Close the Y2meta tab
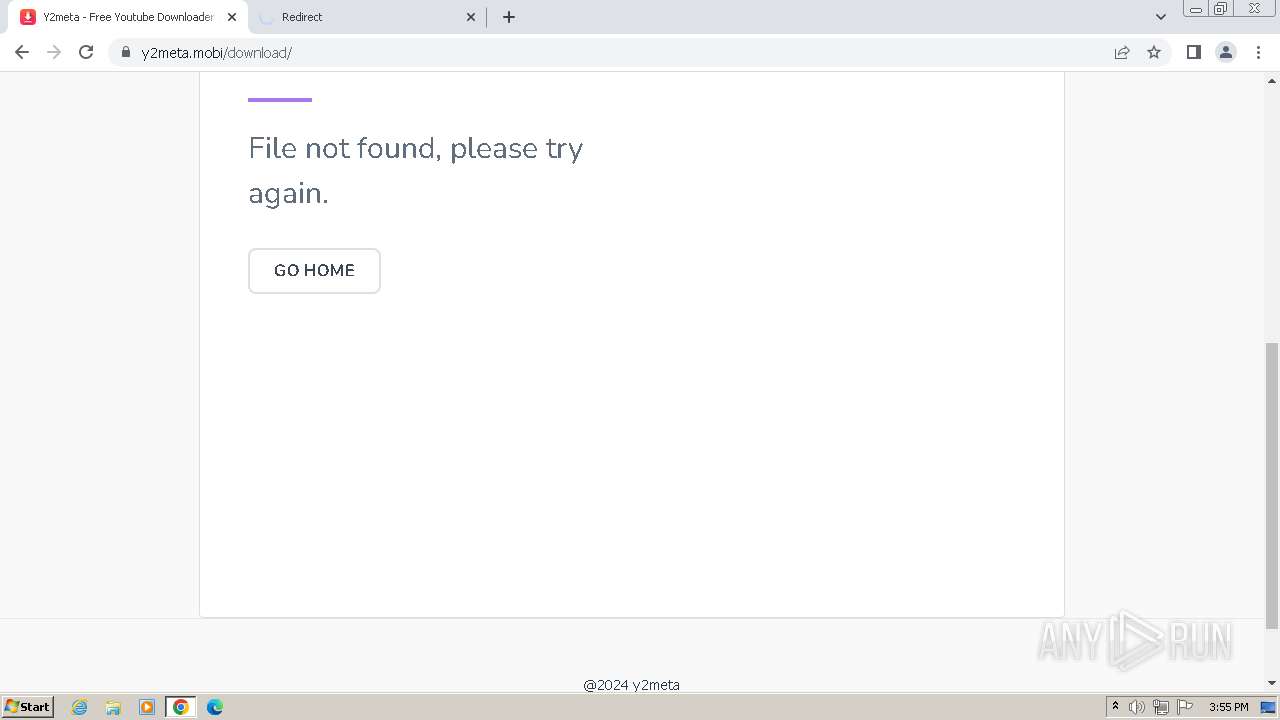Image resolution: width=1280 pixels, height=720 pixels. 231,17
